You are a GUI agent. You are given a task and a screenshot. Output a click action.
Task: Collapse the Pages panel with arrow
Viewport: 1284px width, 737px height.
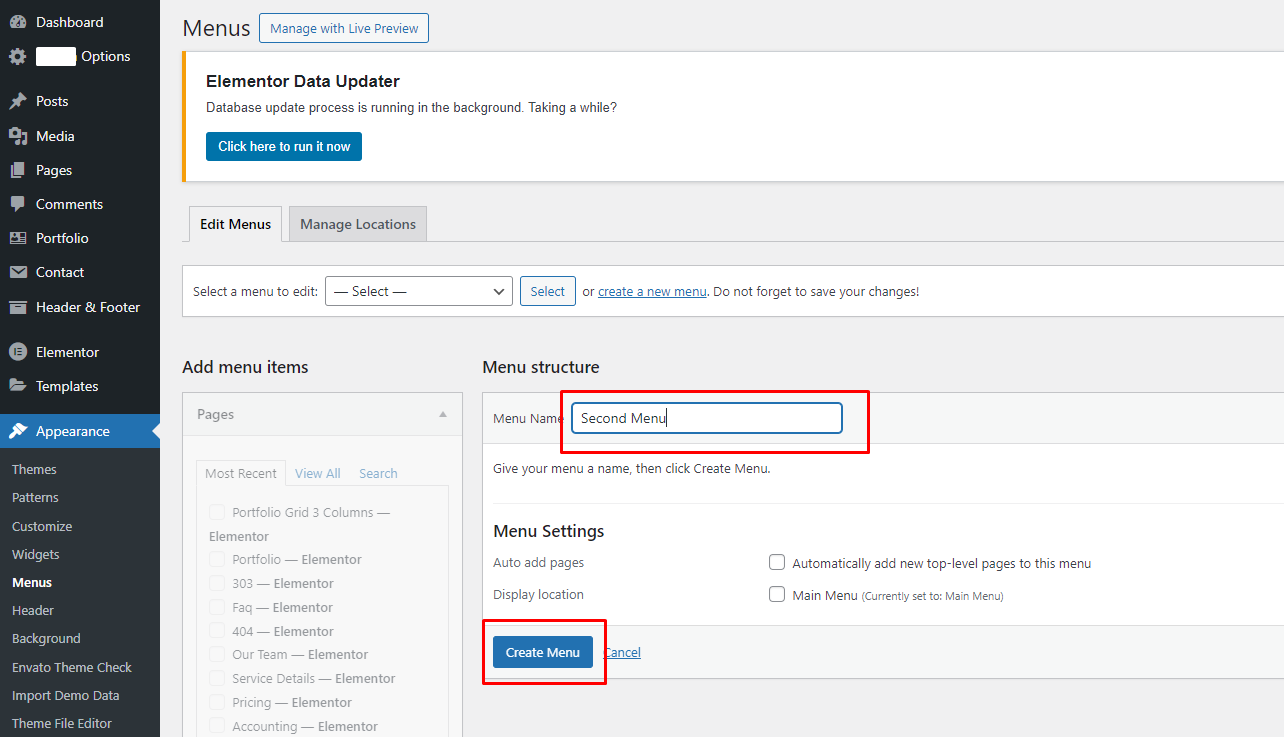[443, 414]
